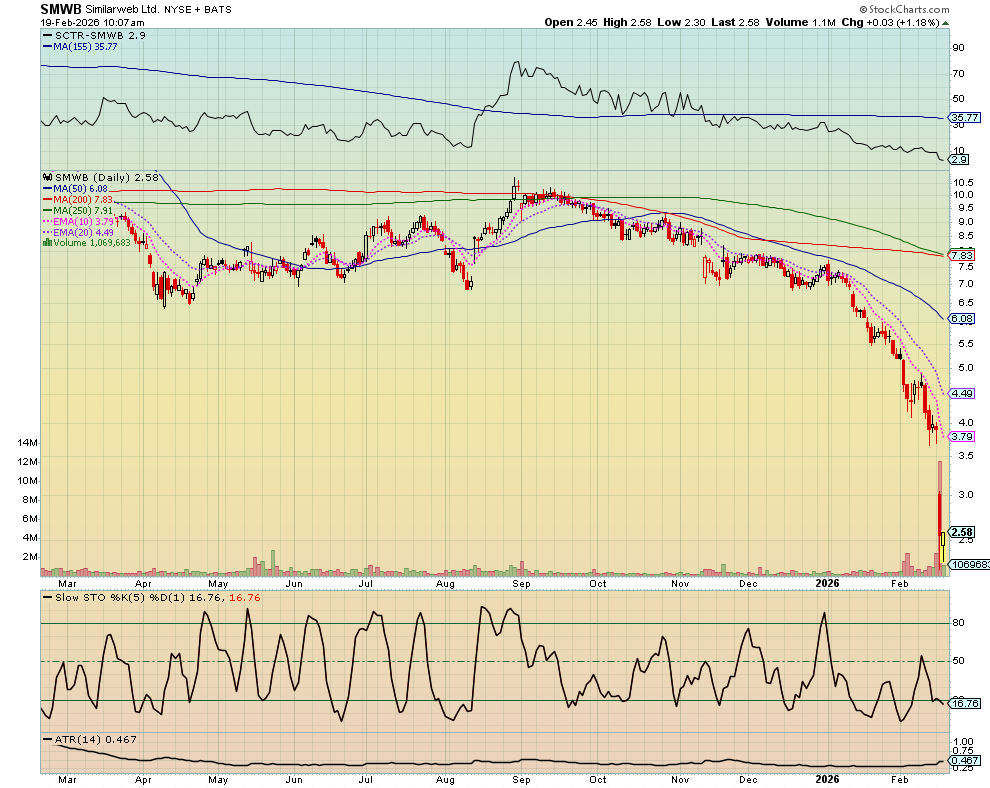
Task: Click the SCTR-SMWB 2.9 legend entry
Action: tap(94, 35)
